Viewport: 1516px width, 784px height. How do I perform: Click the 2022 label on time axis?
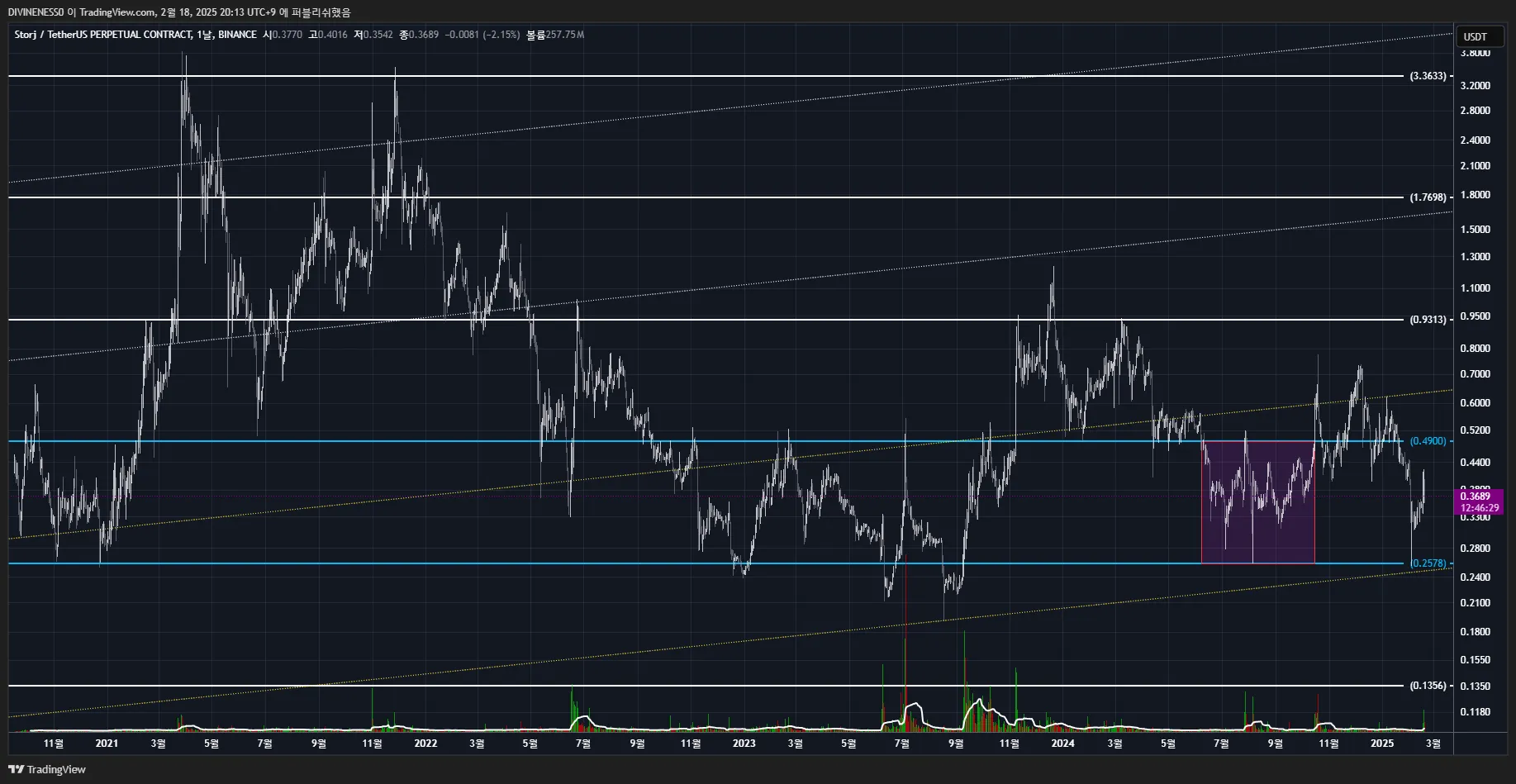[x=425, y=744]
